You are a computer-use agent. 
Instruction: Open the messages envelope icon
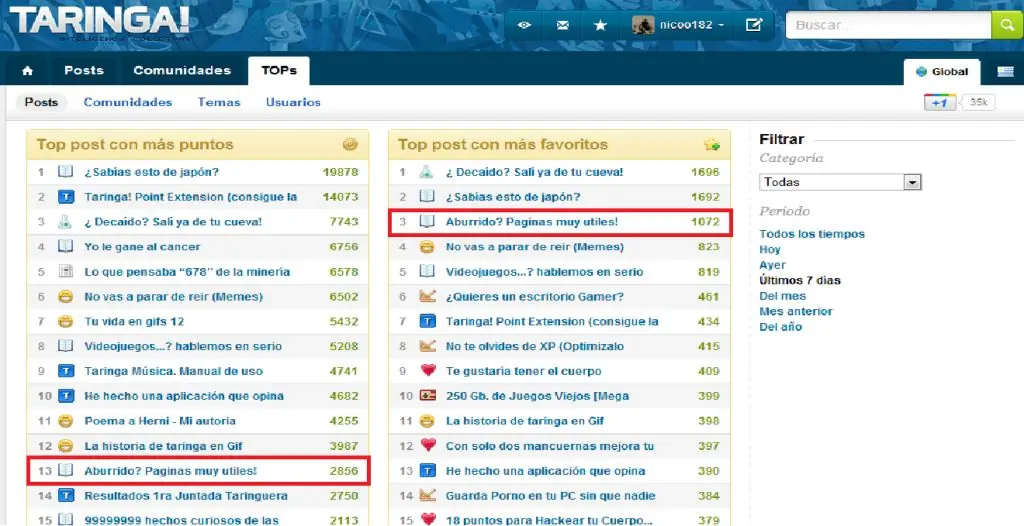(x=562, y=25)
